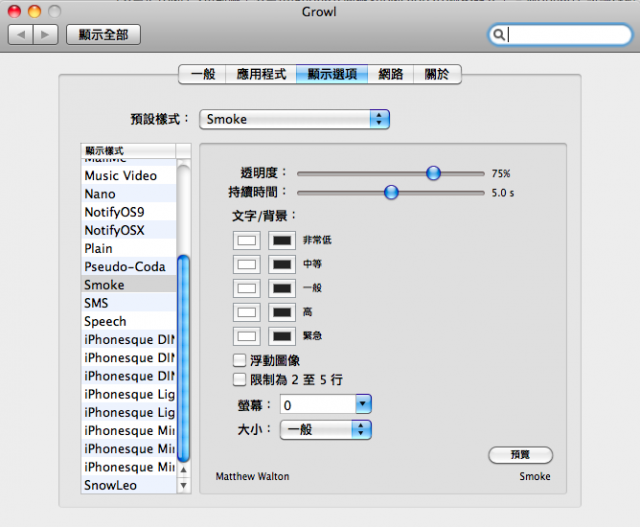Open text color well for 緊急

click(247, 336)
